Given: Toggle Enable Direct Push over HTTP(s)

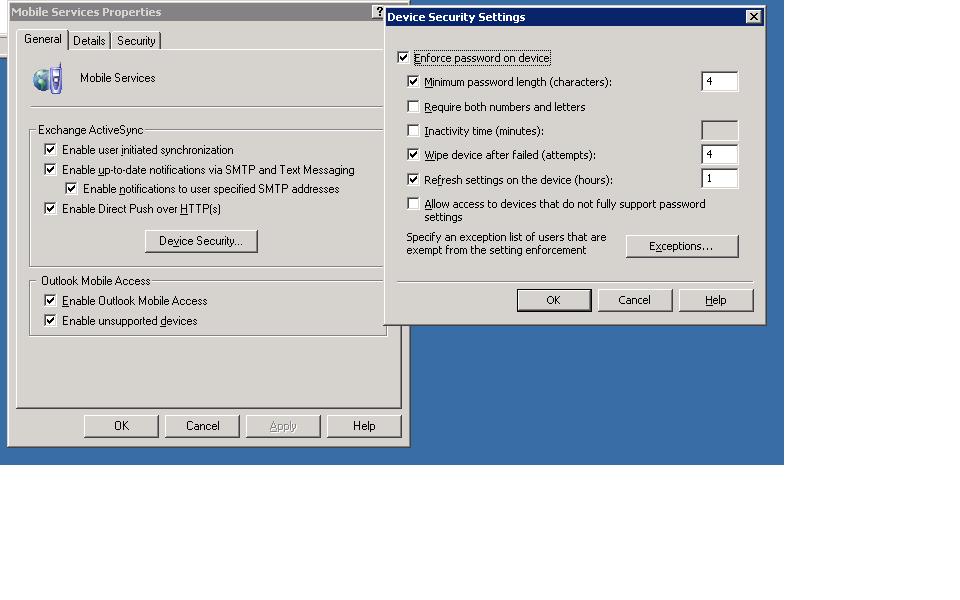Looking at the screenshot, I should point(50,209).
